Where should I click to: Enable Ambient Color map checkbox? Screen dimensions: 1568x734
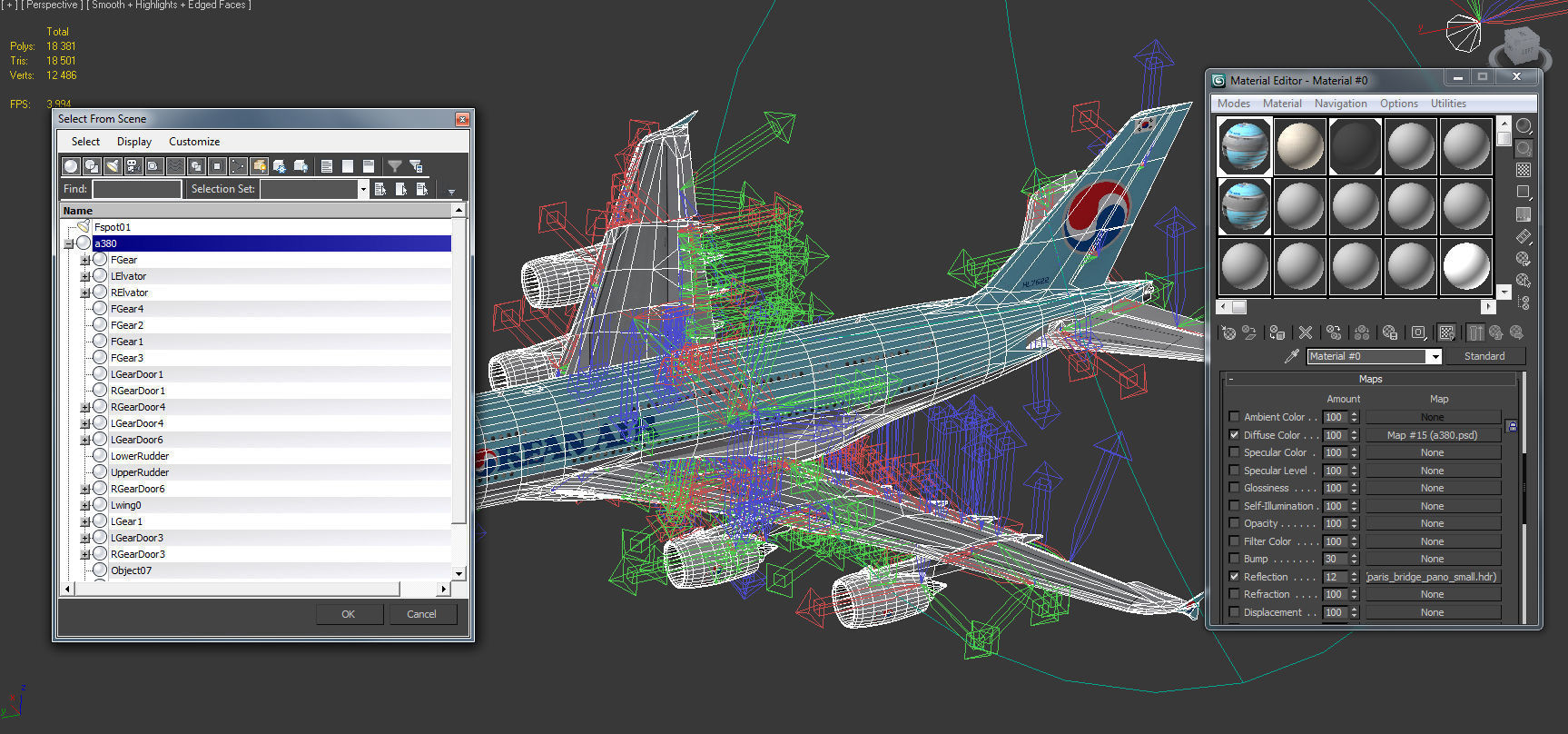pyautogui.click(x=1234, y=417)
